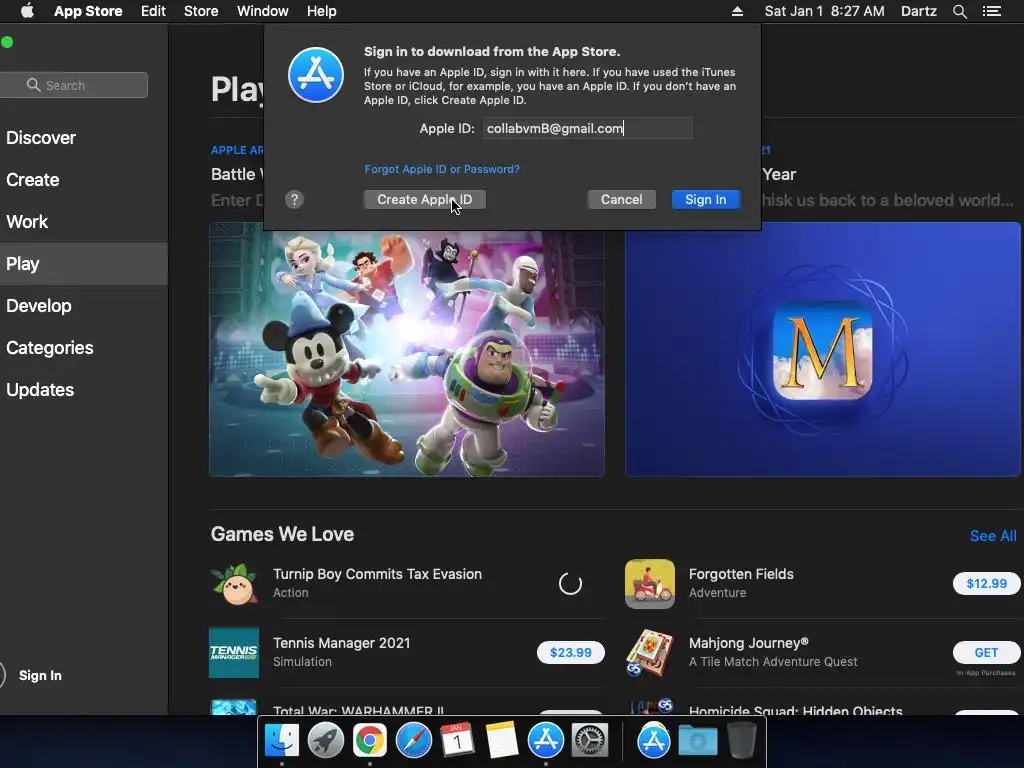Click Mahjong Journey title text
The height and width of the screenshot is (768, 1024).
[748, 643]
